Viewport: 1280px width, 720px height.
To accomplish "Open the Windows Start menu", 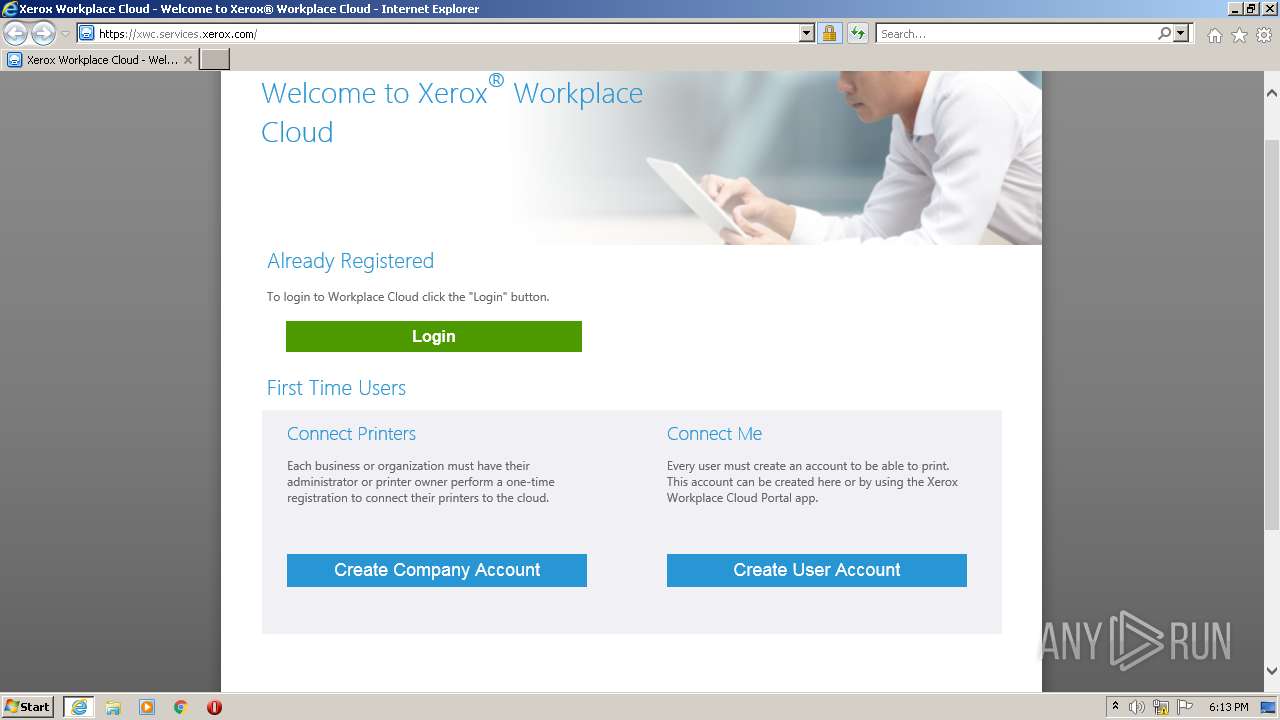I will click(x=27, y=707).
